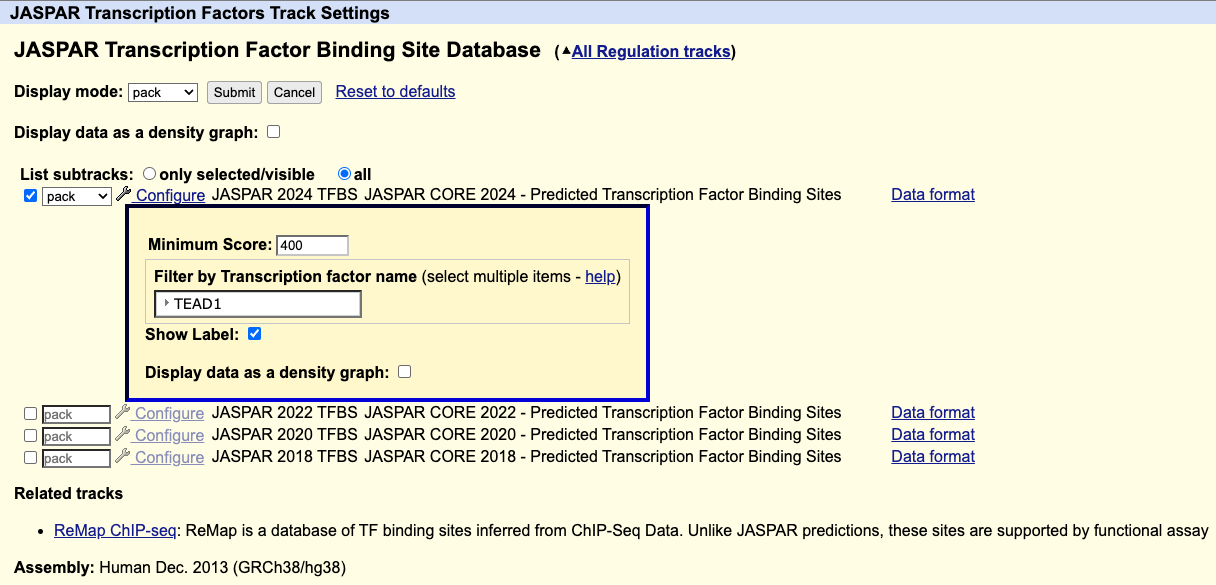Screen dimensions: 1216x585
Task: Select the 'only selected/visible' radio button
Action: point(150,174)
